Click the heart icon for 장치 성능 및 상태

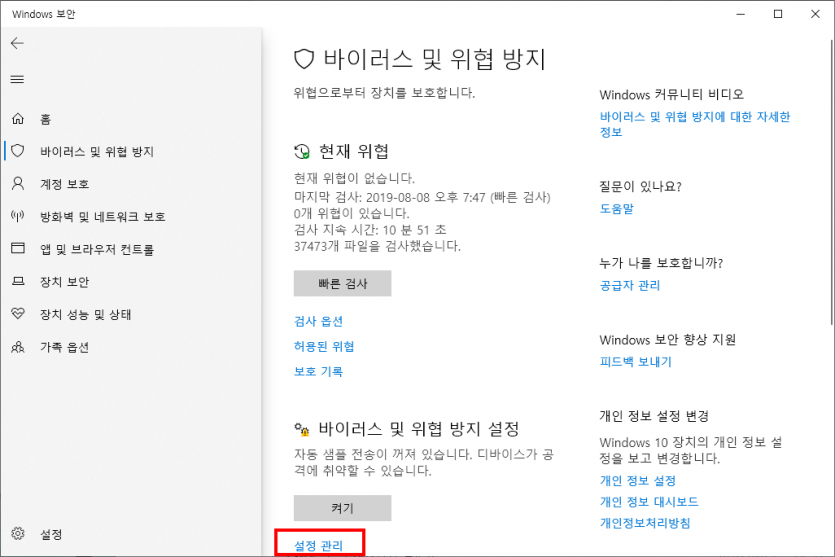(18, 314)
